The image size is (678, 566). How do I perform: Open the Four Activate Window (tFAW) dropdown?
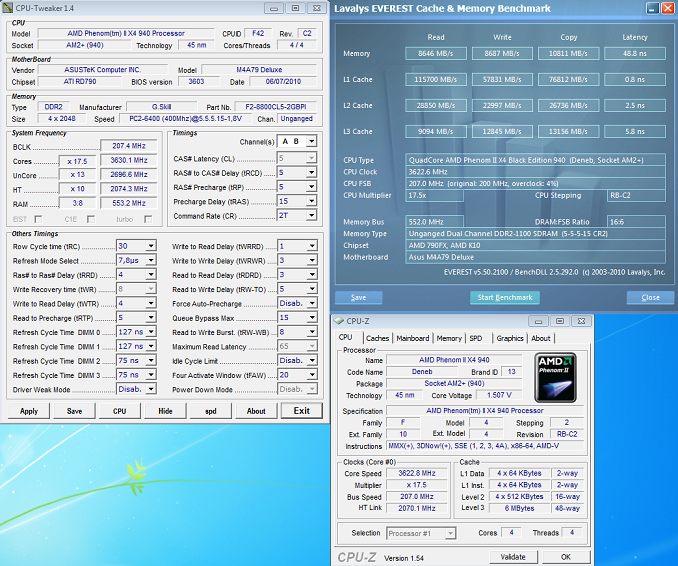(x=312, y=375)
